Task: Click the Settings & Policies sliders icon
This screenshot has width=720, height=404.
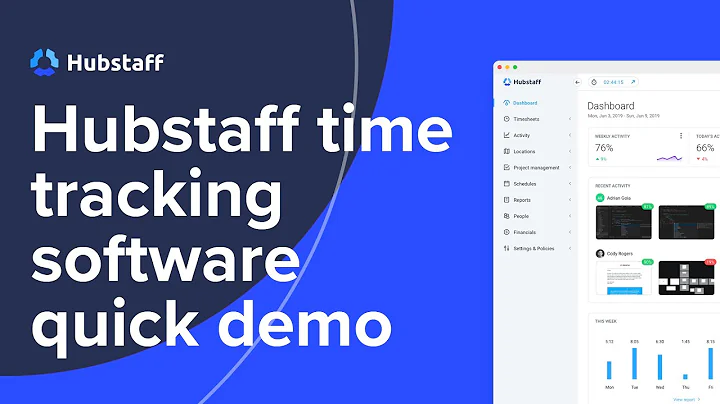Action: coord(506,248)
